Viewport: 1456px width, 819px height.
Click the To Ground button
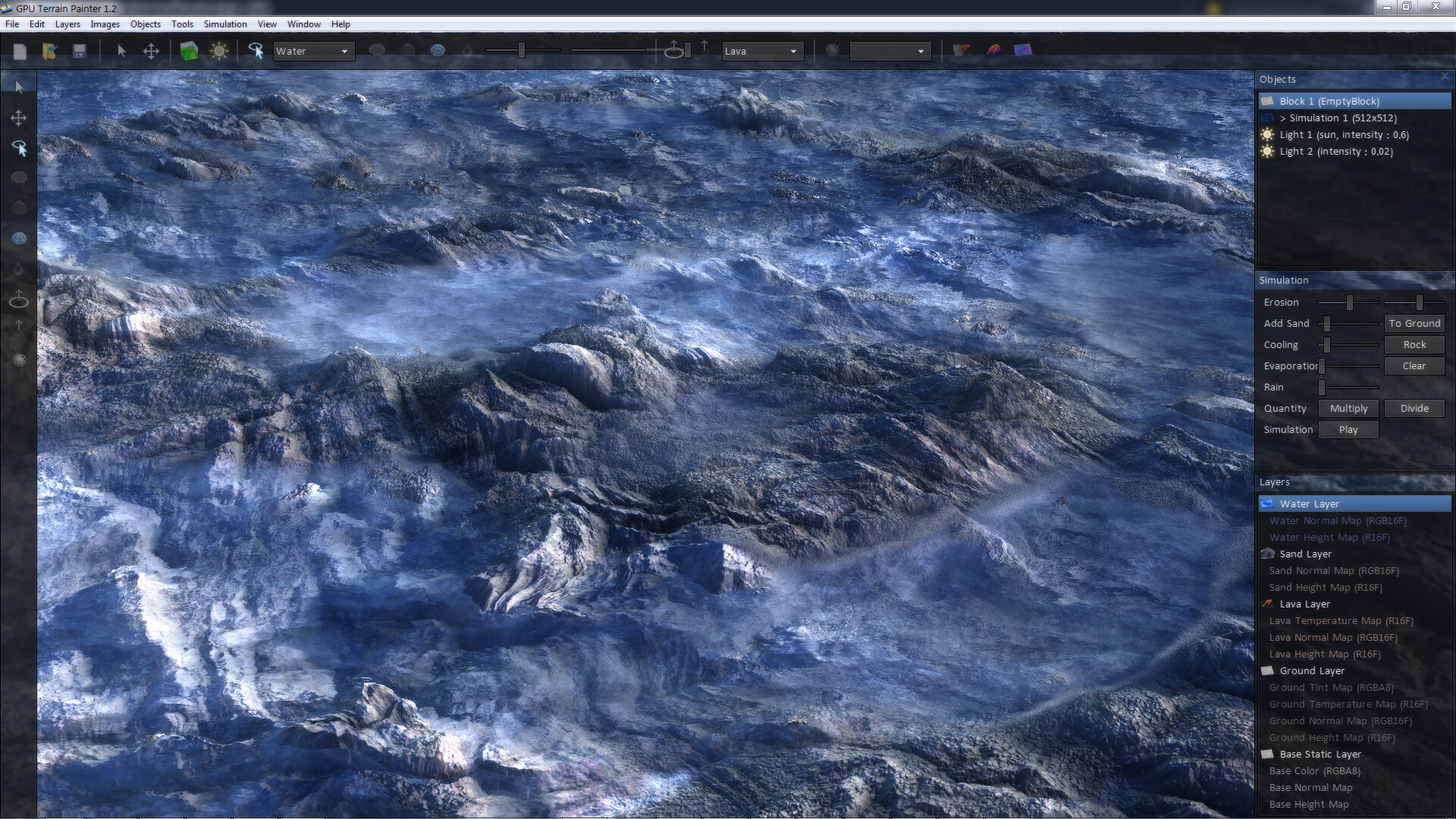point(1414,323)
